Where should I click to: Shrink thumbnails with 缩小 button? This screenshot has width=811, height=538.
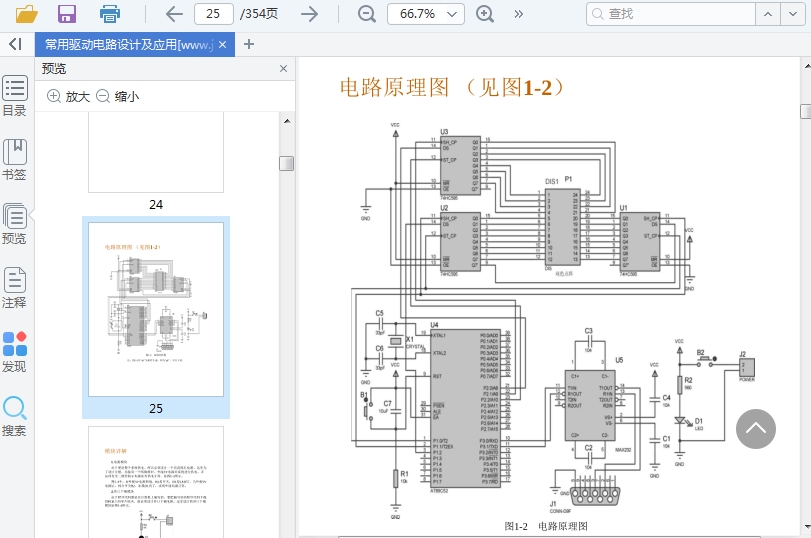[x=117, y=97]
